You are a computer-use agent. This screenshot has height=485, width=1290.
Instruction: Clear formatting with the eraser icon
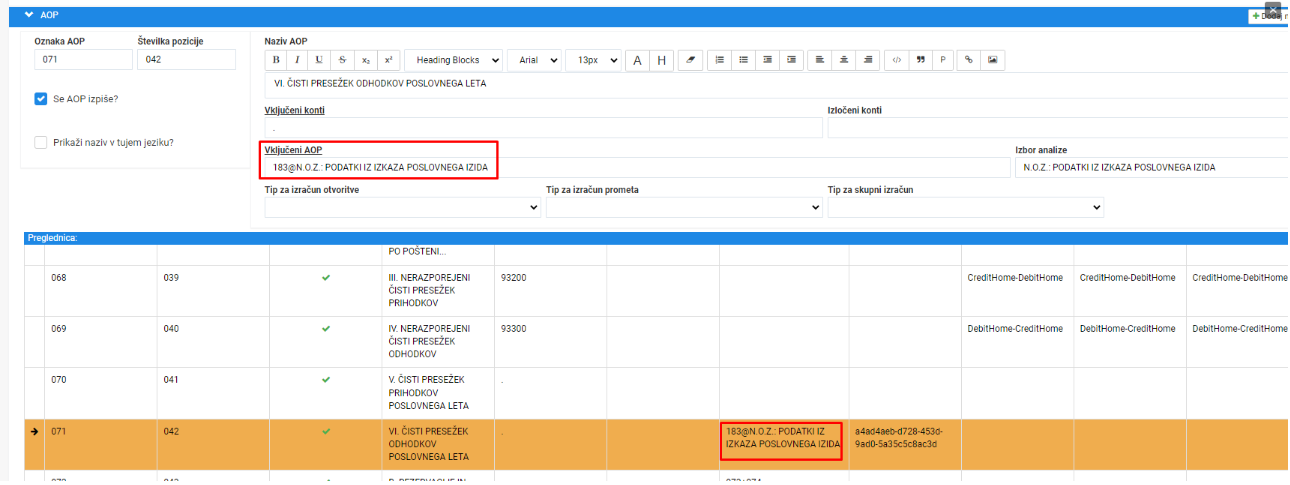[x=690, y=60]
